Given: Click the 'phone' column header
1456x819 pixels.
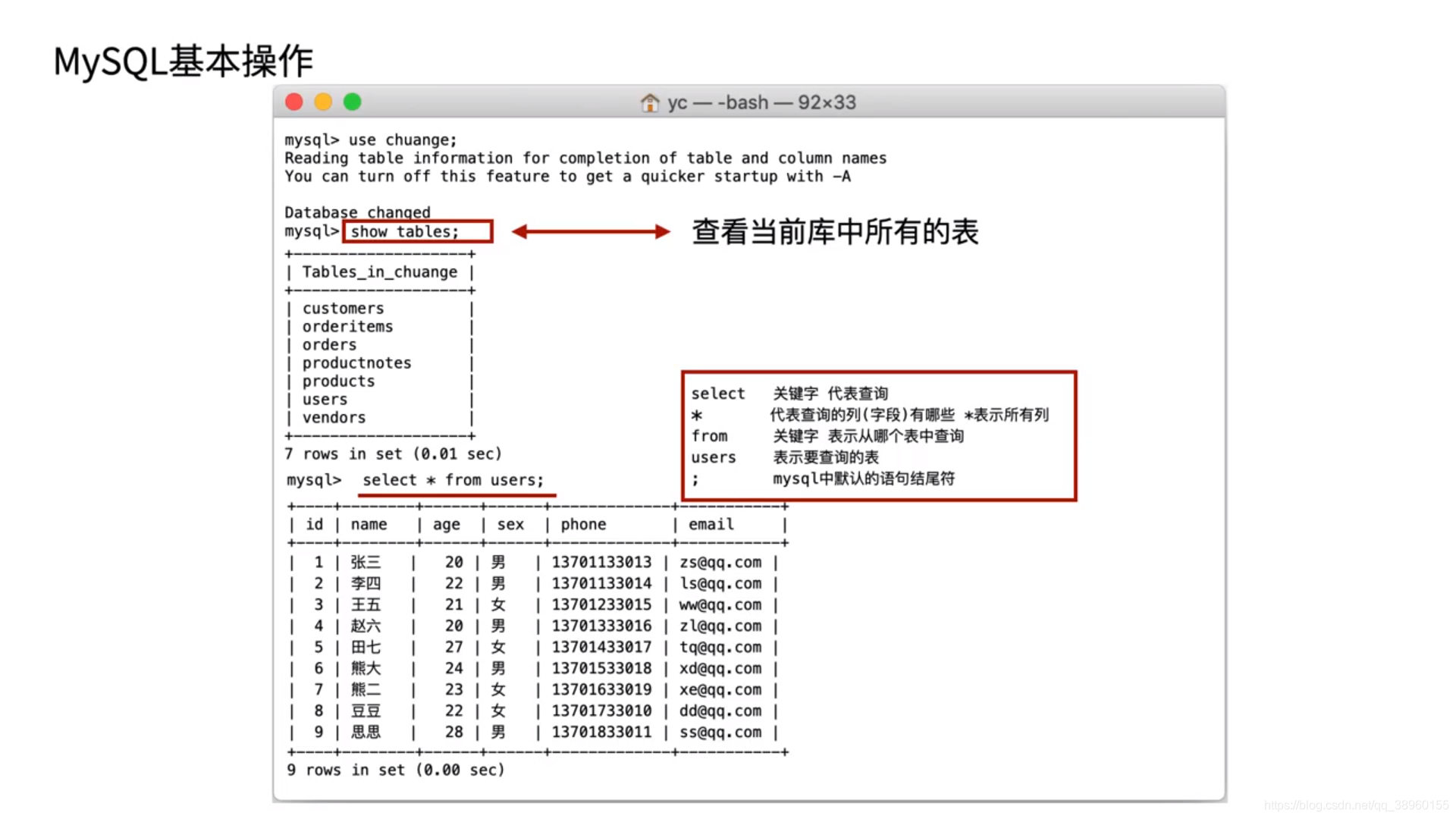Looking at the screenshot, I should pyautogui.click(x=584, y=525).
